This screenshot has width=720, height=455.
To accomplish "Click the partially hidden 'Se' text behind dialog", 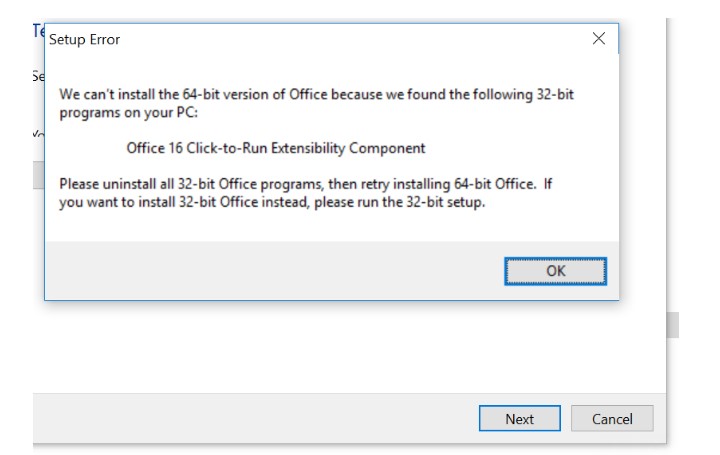I will pyautogui.click(x=38, y=76).
